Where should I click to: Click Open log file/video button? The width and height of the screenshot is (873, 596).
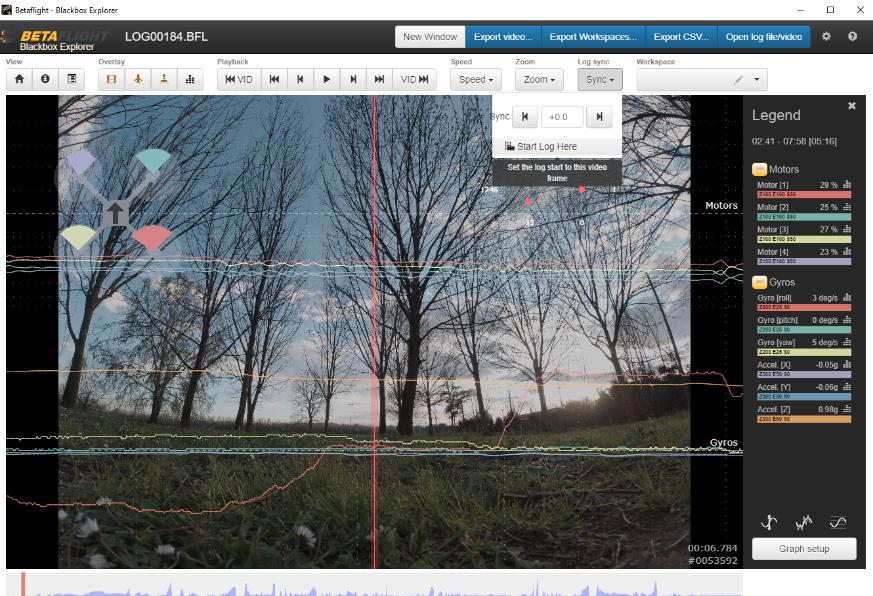[x=763, y=37]
